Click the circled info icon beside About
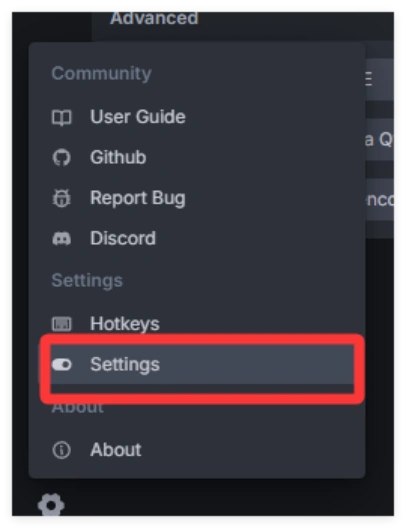 (x=62, y=450)
